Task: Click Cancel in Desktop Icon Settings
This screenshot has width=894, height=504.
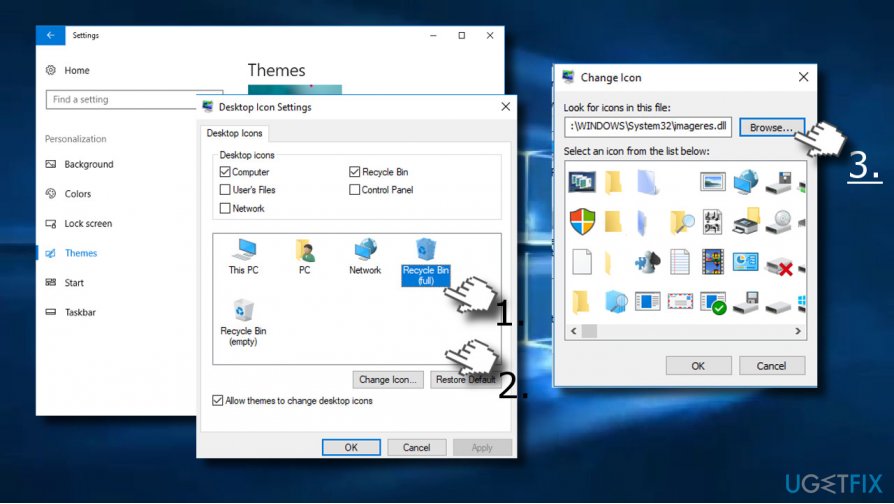Action: tap(416, 447)
